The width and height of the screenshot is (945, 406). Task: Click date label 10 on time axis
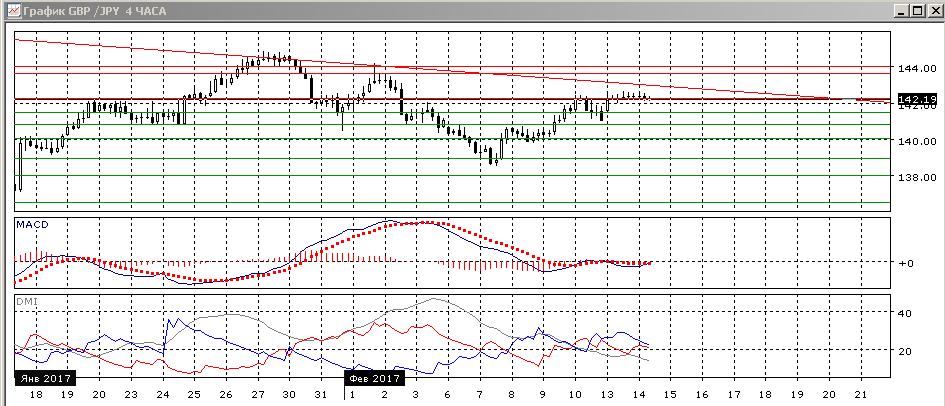click(x=575, y=395)
